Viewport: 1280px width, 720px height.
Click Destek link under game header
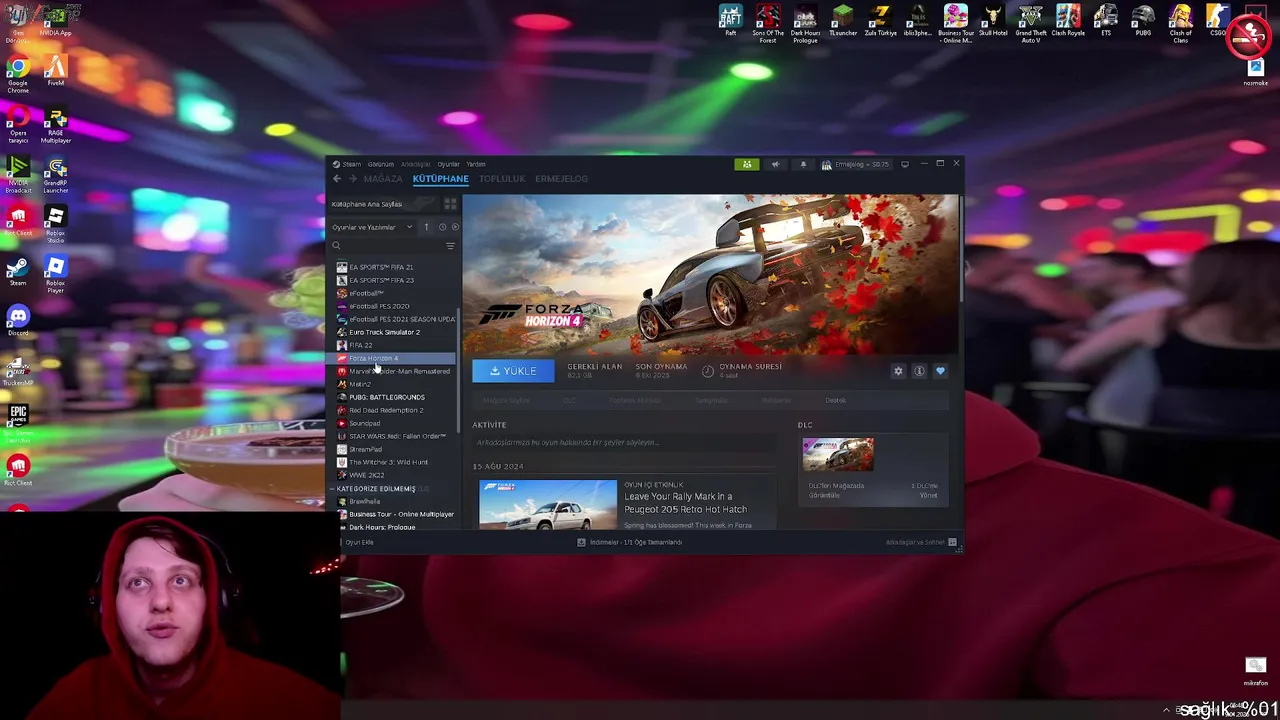(x=836, y=400)
